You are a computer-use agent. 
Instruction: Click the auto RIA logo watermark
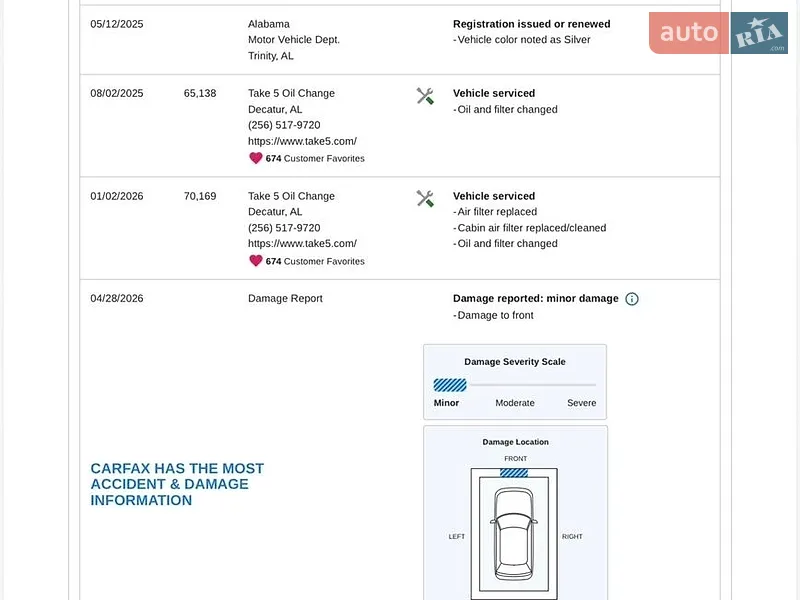pos(718,33)
